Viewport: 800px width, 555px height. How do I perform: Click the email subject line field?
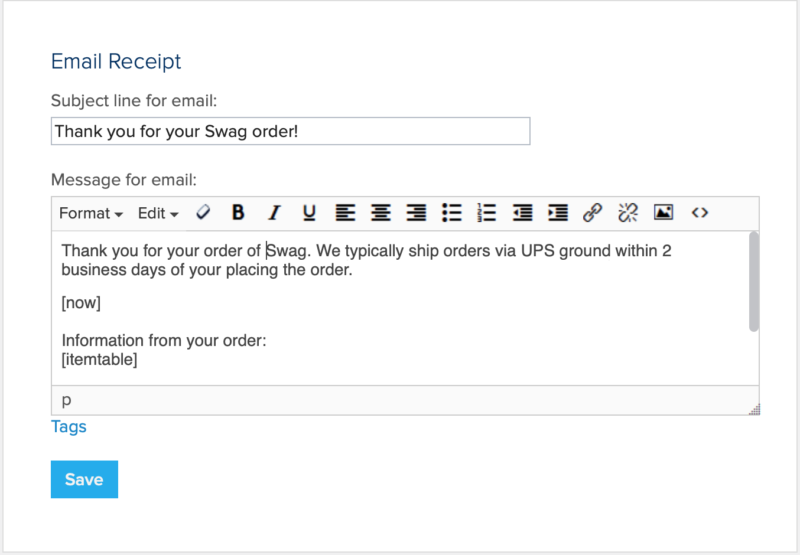pyautogui.click(x=290, y=131)
